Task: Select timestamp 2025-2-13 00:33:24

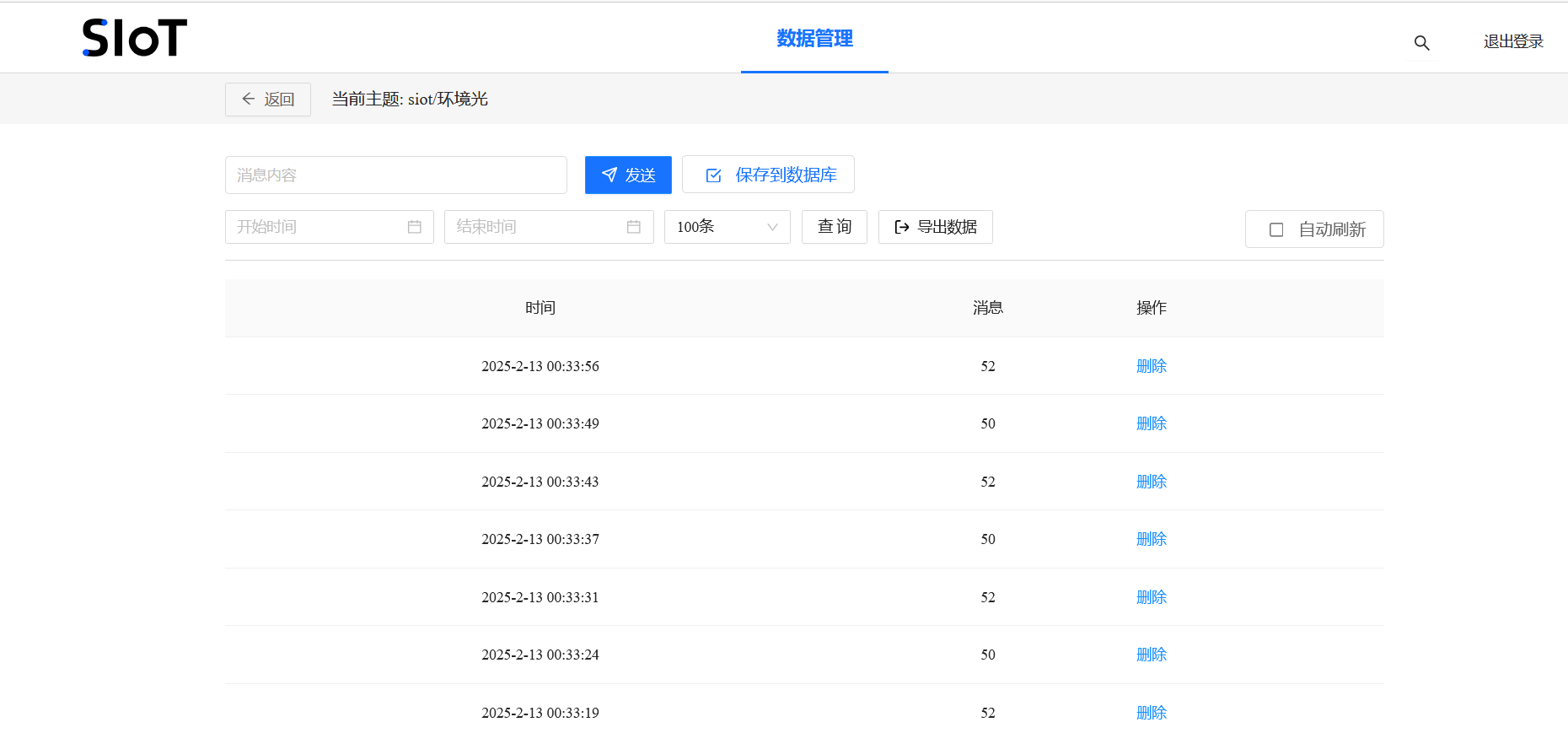Action: pos(540,655)
